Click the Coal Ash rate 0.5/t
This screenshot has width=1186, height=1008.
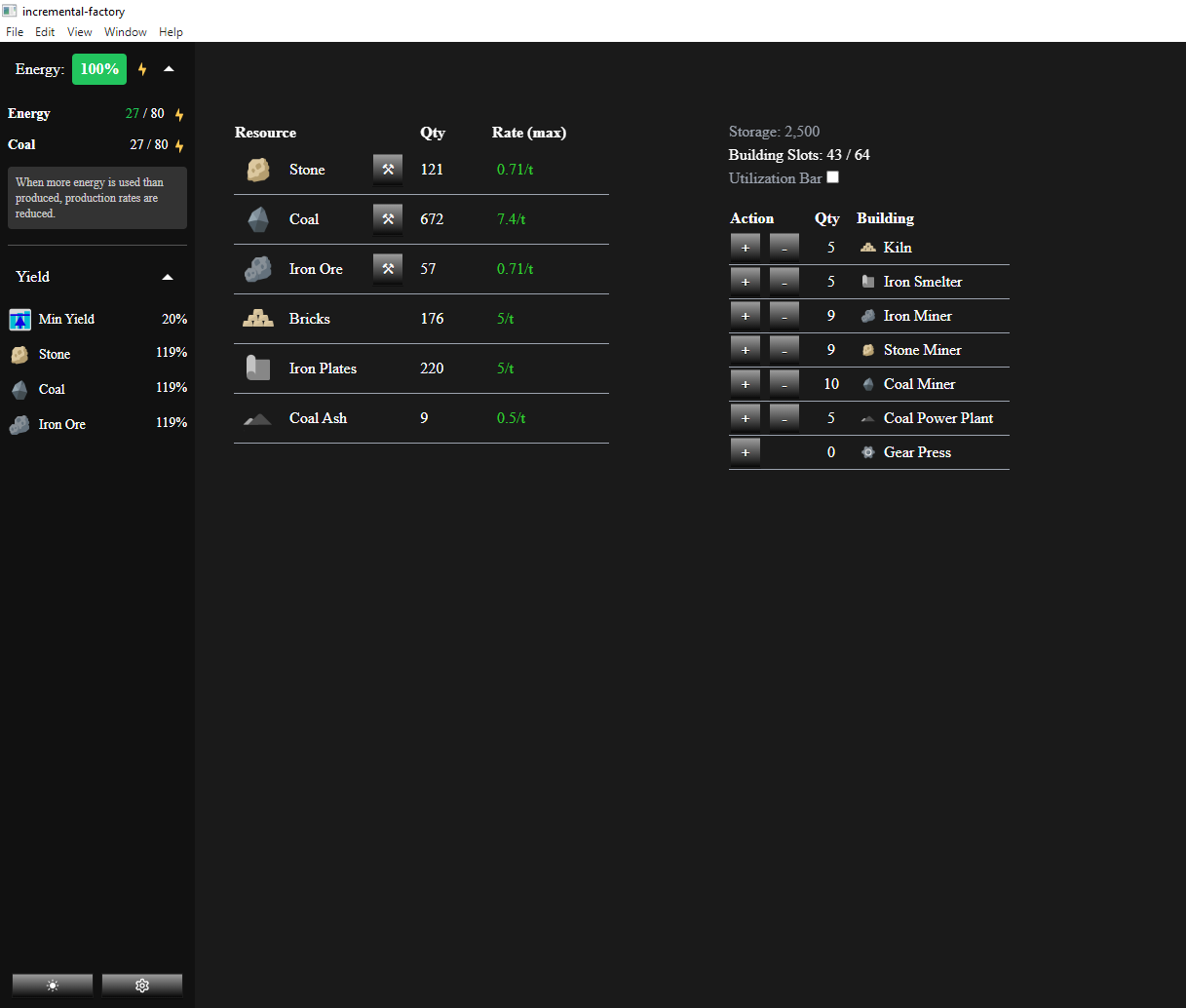click(511, 418)
